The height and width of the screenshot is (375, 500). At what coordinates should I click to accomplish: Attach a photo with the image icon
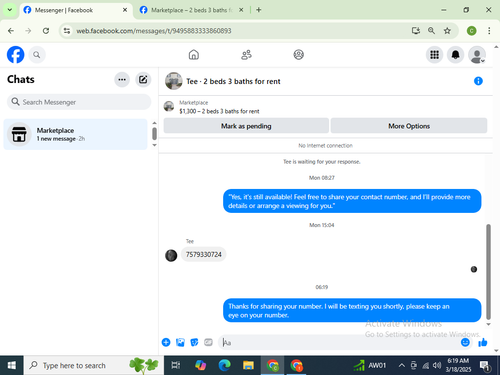pyautogui.click(x=180, y=342)
